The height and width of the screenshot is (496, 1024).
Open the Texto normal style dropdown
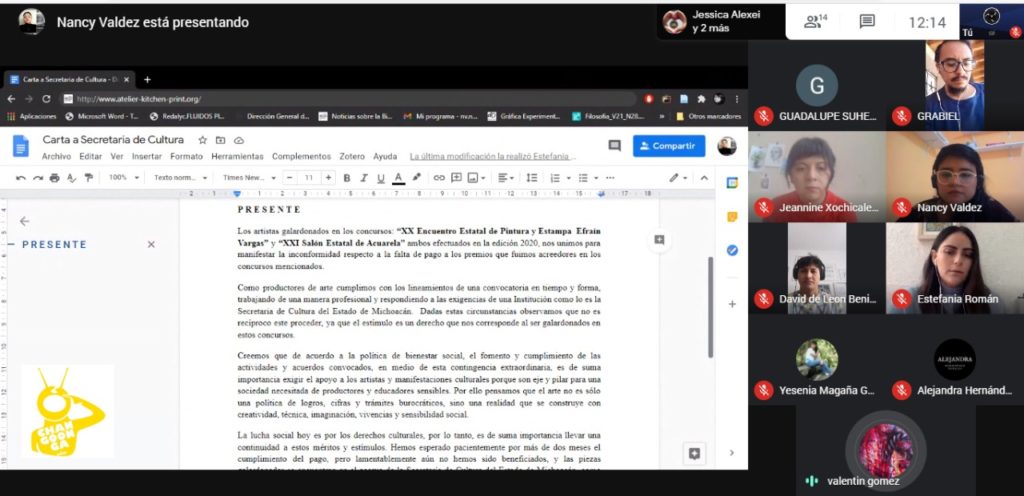point(181,178)
